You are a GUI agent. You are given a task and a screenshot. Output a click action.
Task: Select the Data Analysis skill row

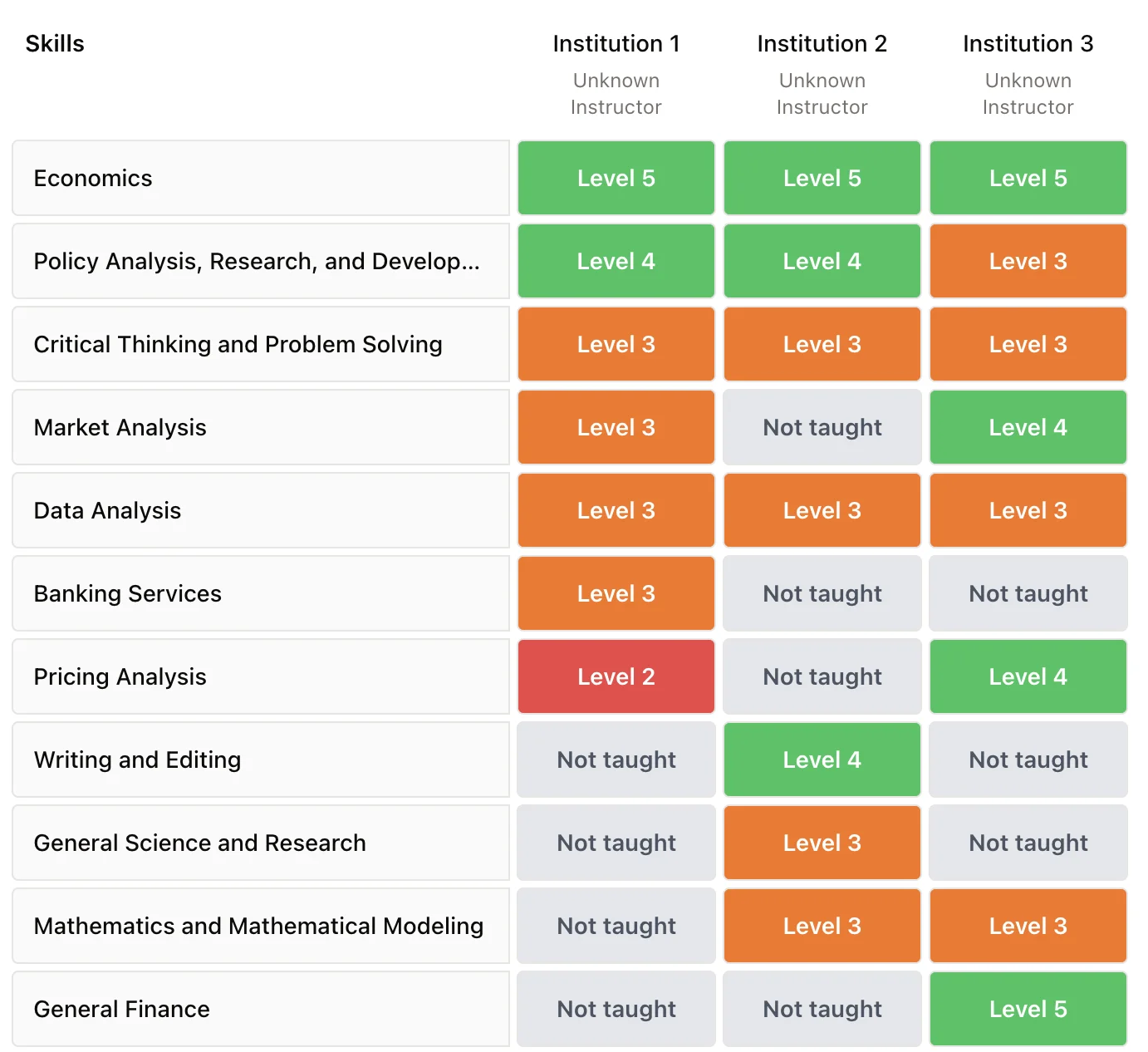point(260,510)
